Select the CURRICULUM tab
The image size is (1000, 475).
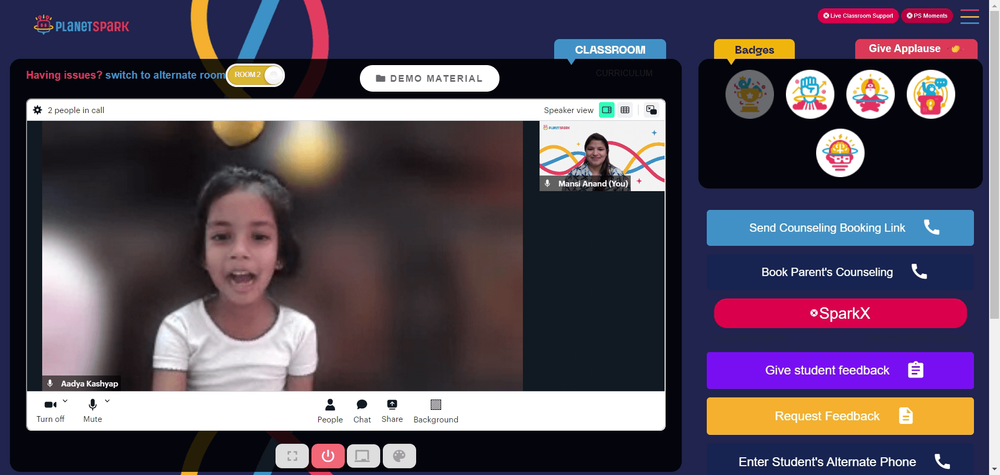(x=624, y=73)
